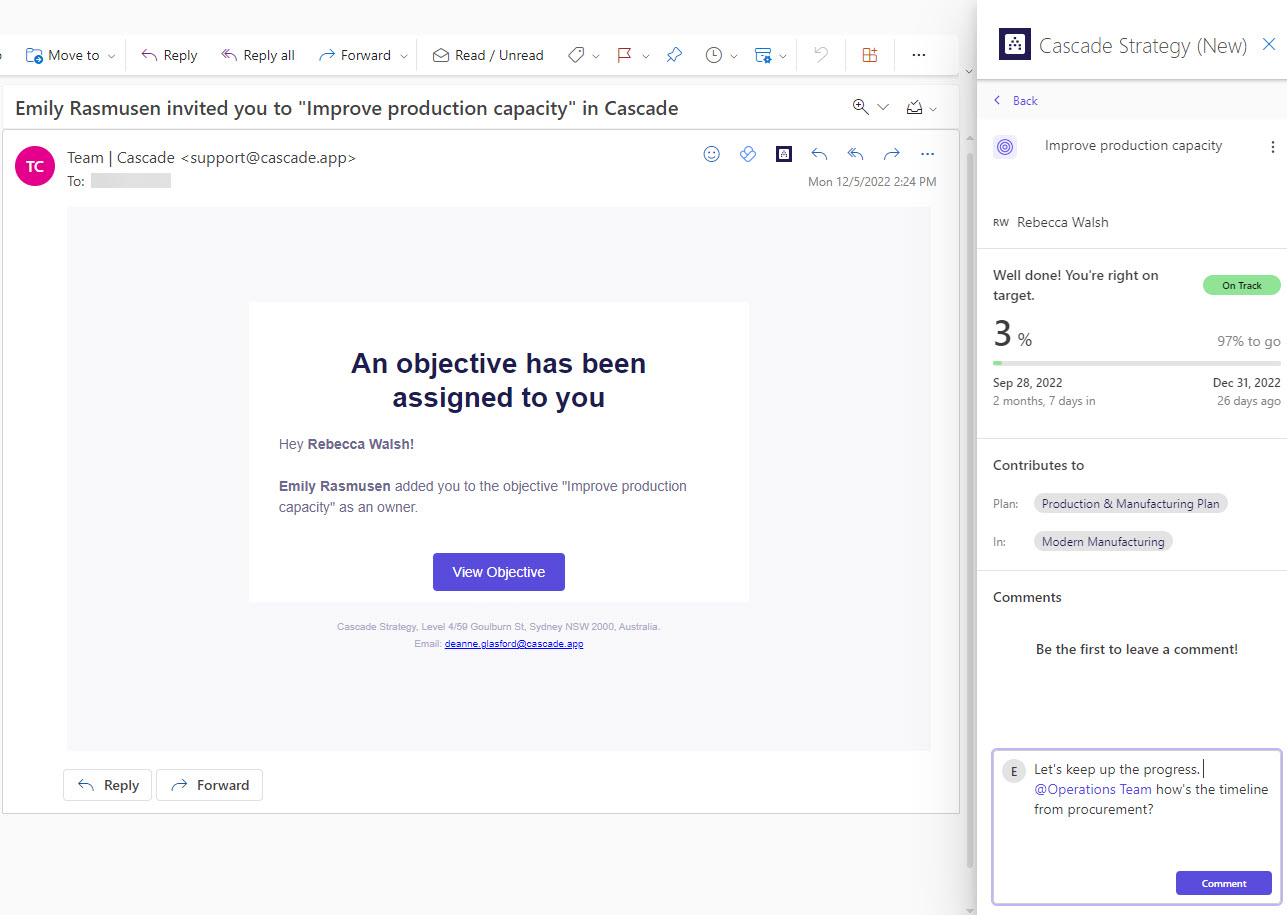Open More actions ellipsis in message header
Screen dimensions: 1287x915
[x=927, y=154]
